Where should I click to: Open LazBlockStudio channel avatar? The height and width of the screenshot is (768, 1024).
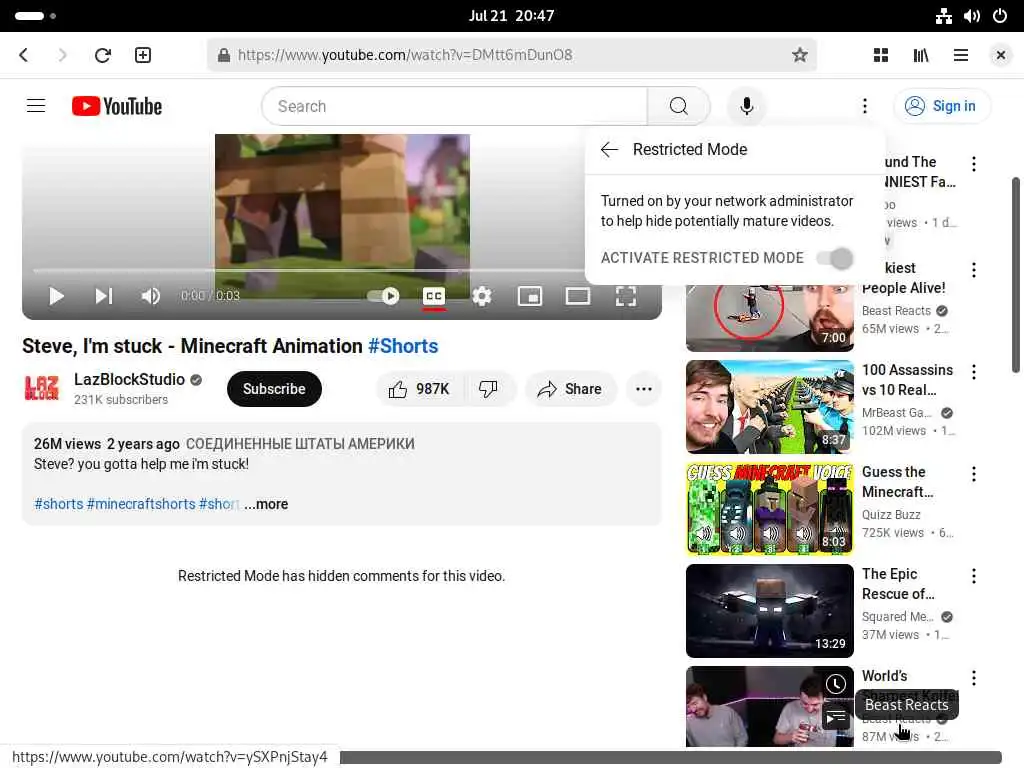click(x=42, y=389)
